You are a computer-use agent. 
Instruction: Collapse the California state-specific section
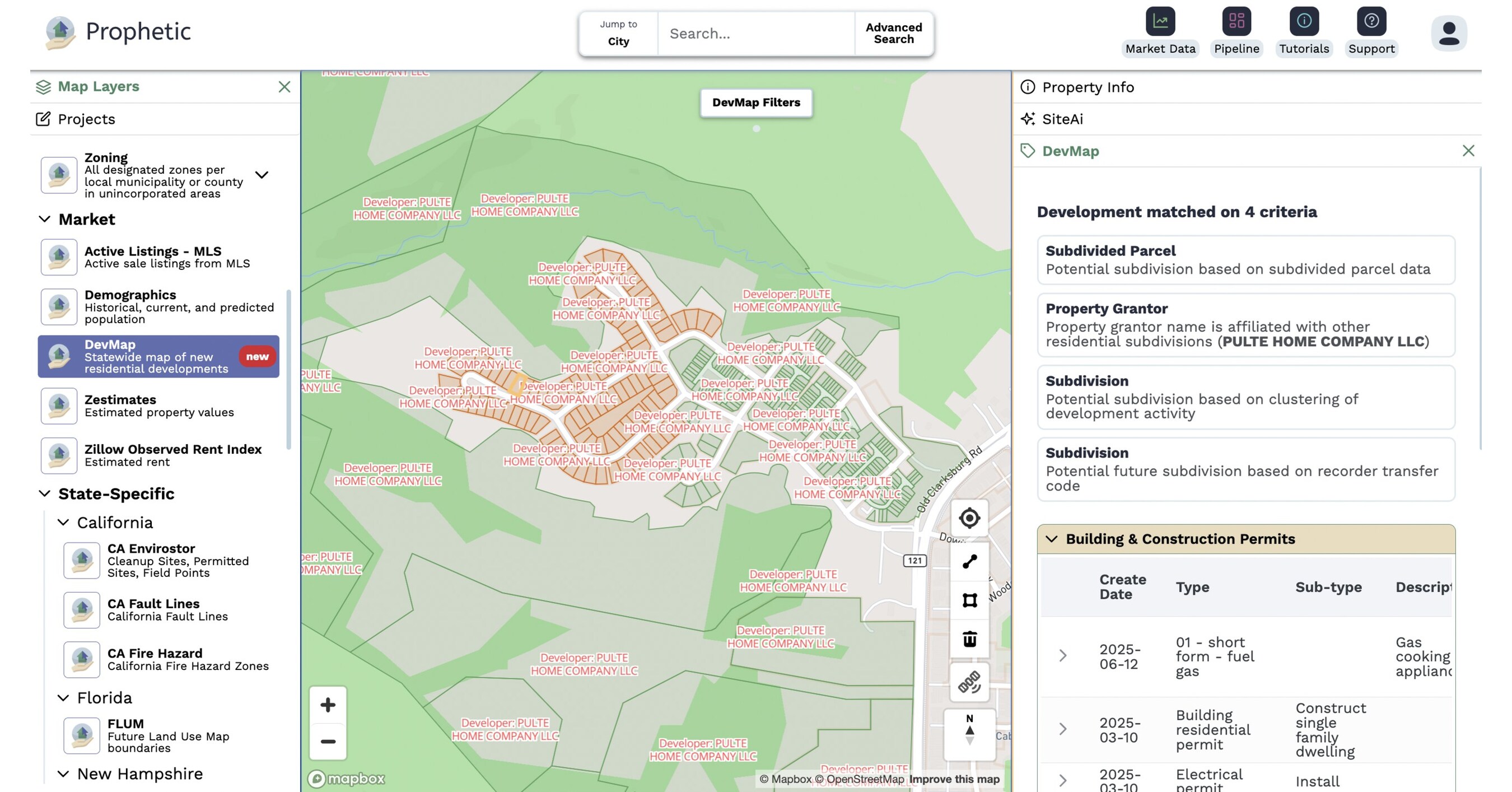(64, 522)
